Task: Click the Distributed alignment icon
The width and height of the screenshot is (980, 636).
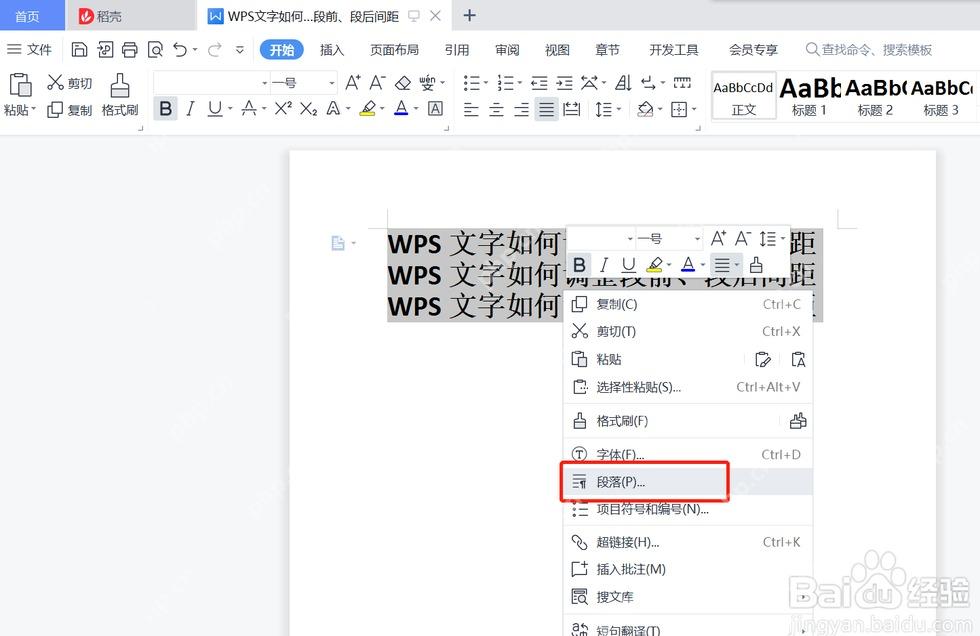Action: coord(571,109)
